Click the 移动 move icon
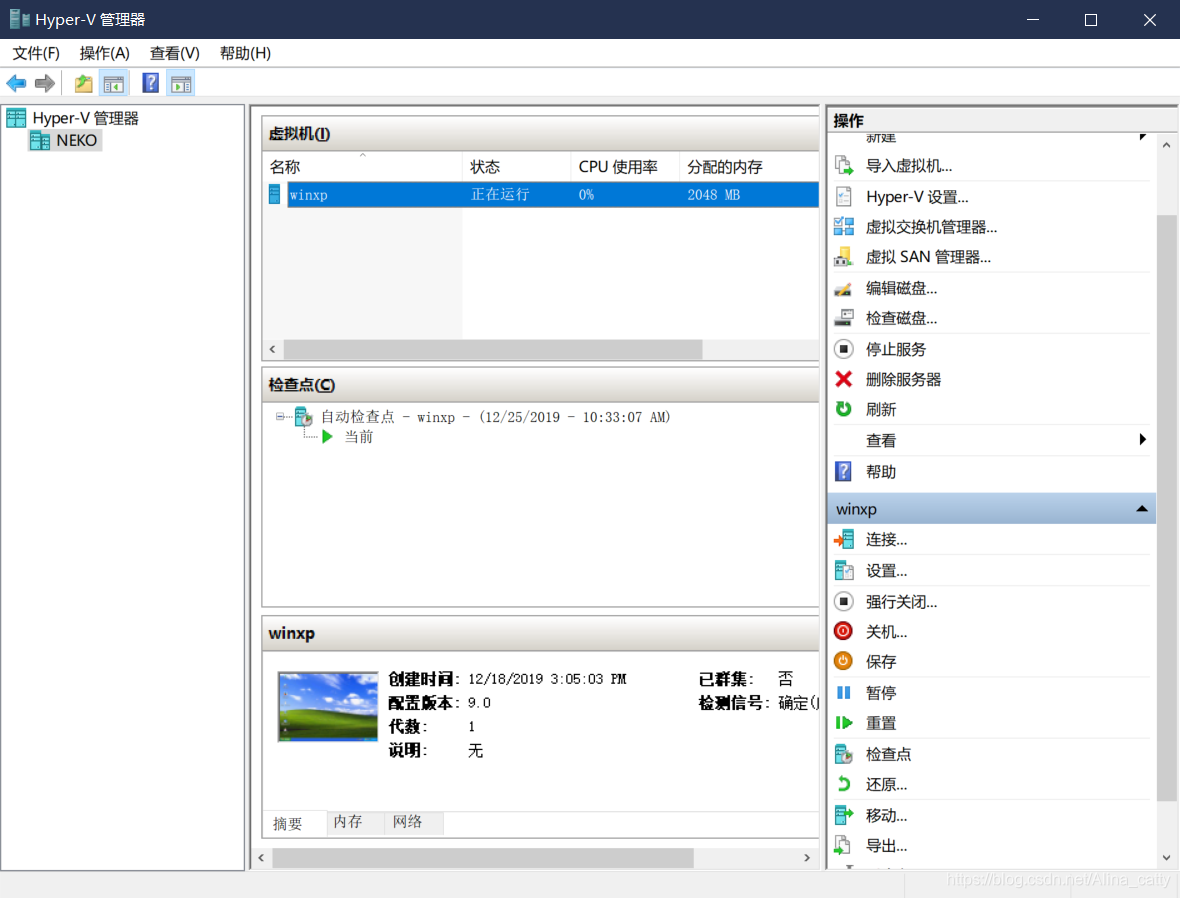Viewport: 1180px width, 898px height. click(x=844, y=815)
